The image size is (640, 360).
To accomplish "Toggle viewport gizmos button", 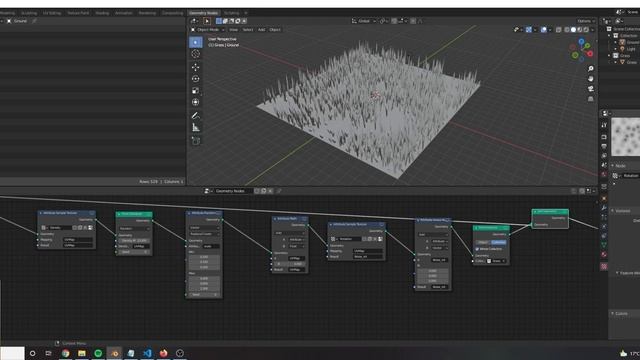I will click(529, 30).
